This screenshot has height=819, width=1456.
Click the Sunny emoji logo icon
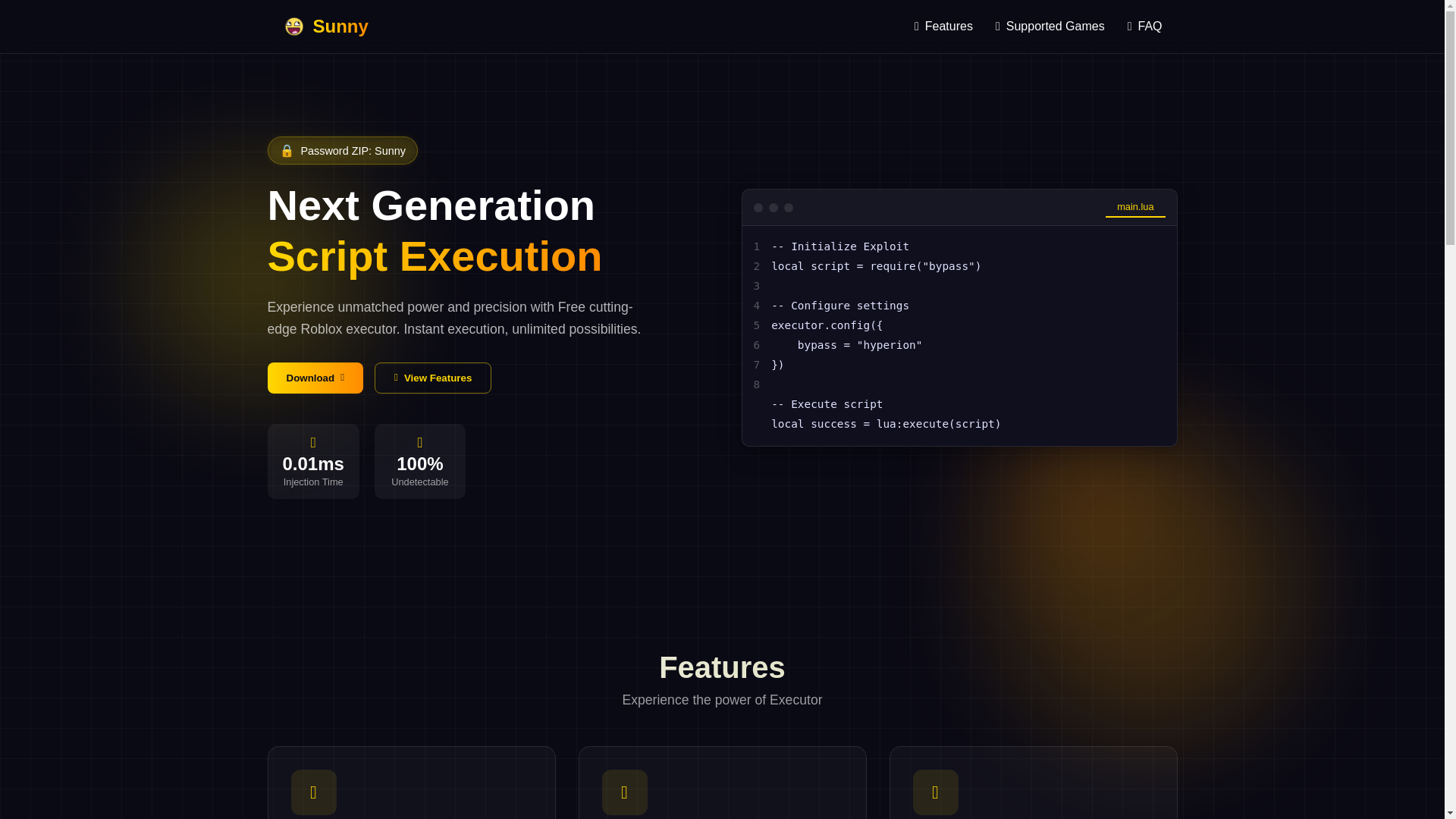click(293, 27)
